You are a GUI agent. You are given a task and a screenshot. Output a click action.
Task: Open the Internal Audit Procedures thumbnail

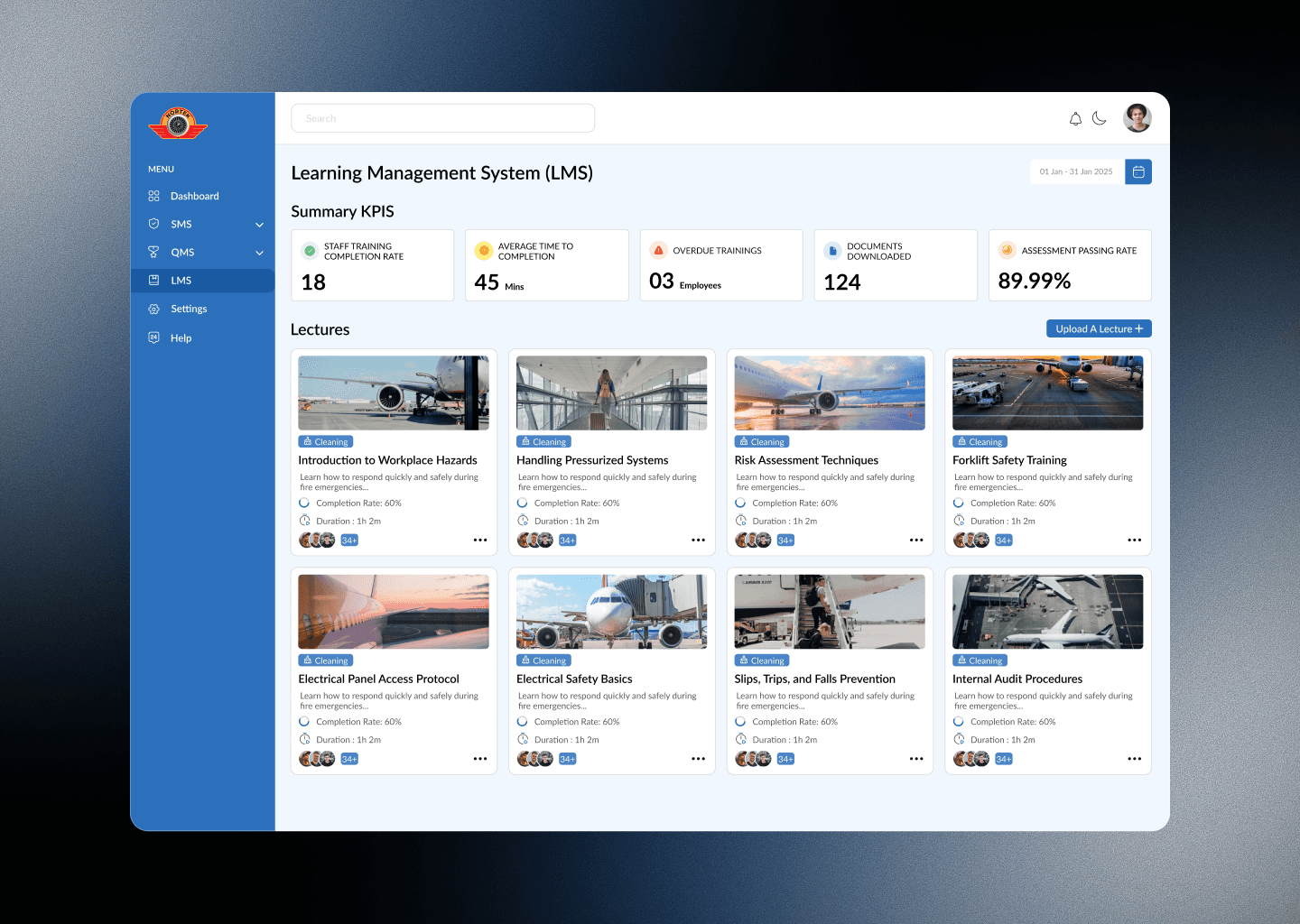1048,612
